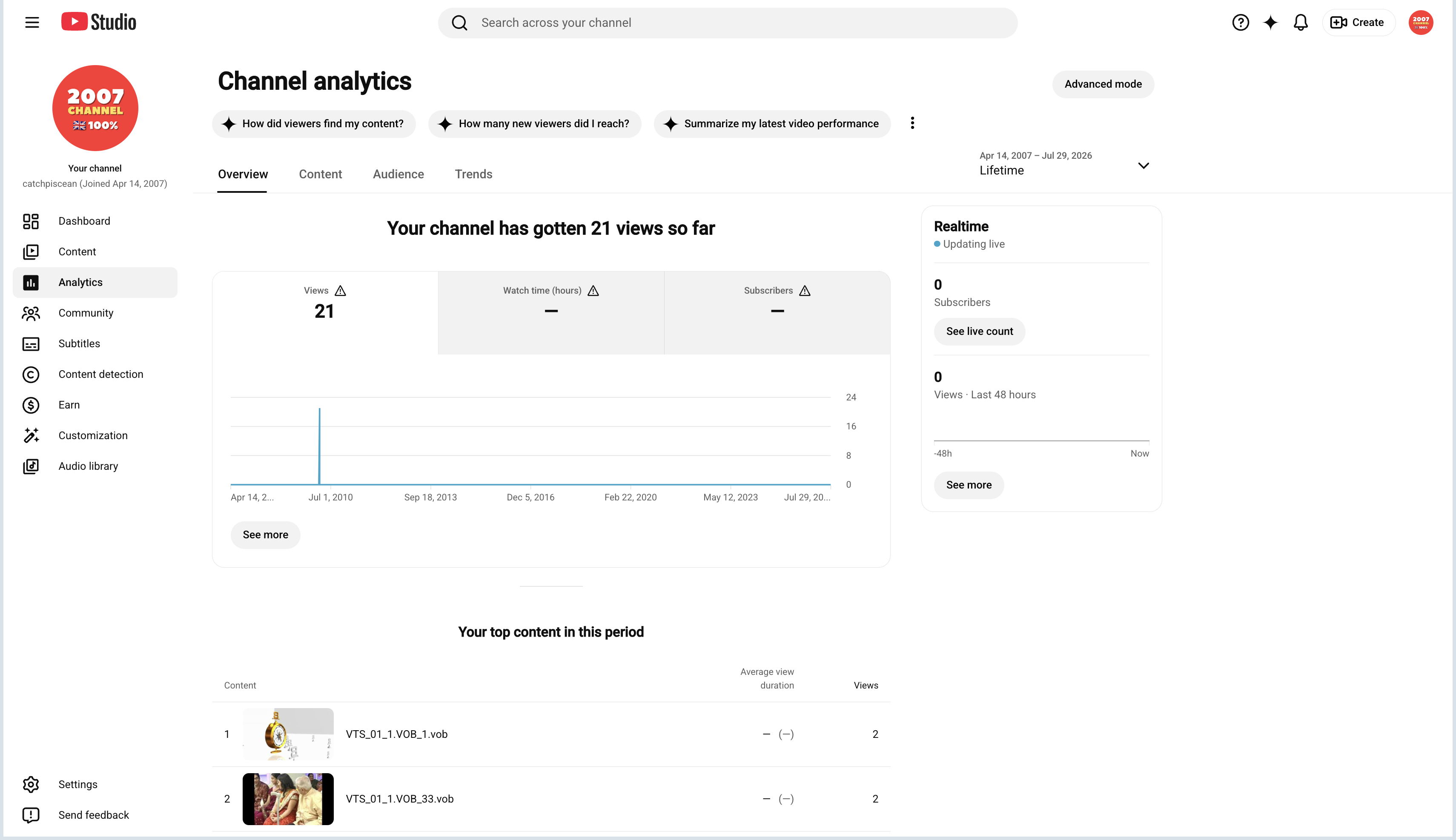Click the Dashboard grid icon

tap(31, 221)
